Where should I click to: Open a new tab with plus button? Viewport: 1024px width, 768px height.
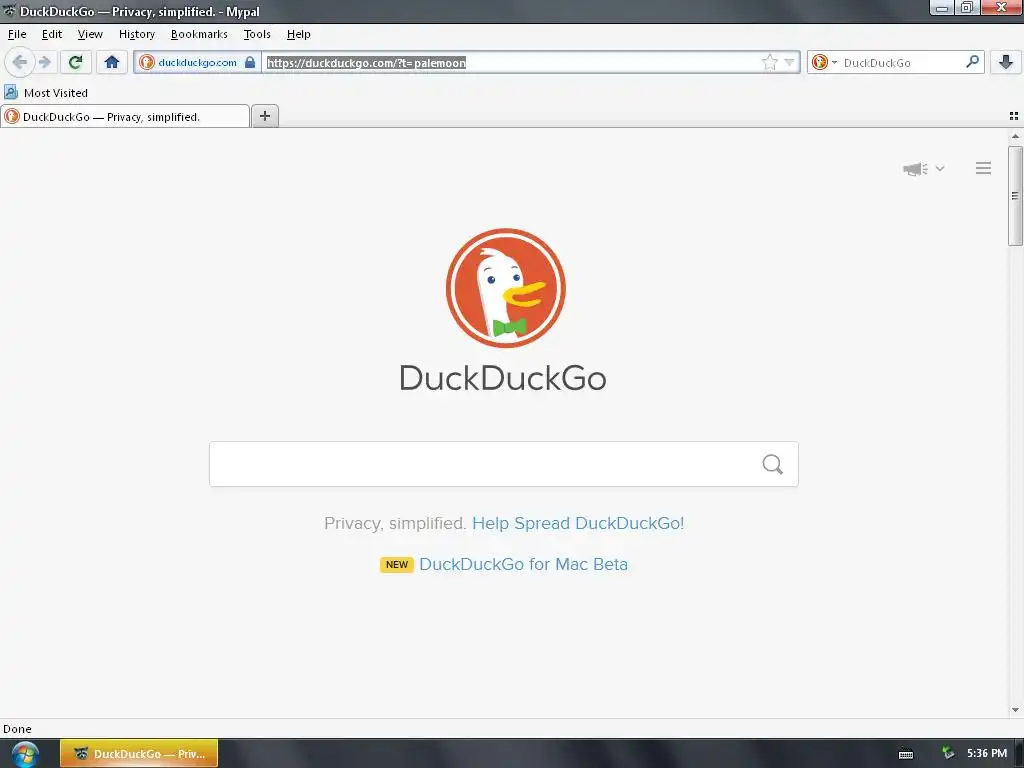coord(264,116)
